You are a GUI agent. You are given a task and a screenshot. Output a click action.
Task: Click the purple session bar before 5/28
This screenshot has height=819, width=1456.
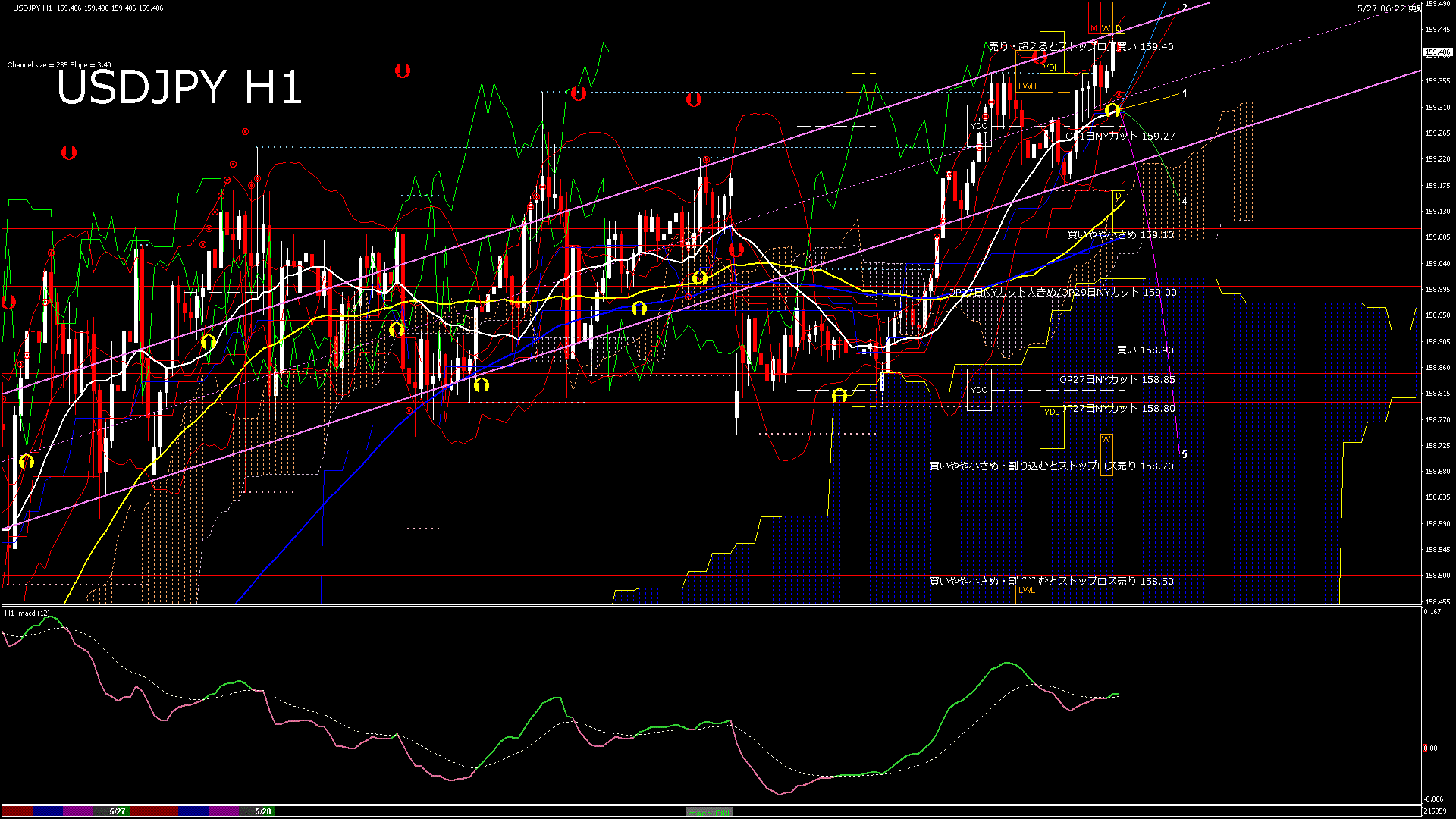click(x=224, y=811)
